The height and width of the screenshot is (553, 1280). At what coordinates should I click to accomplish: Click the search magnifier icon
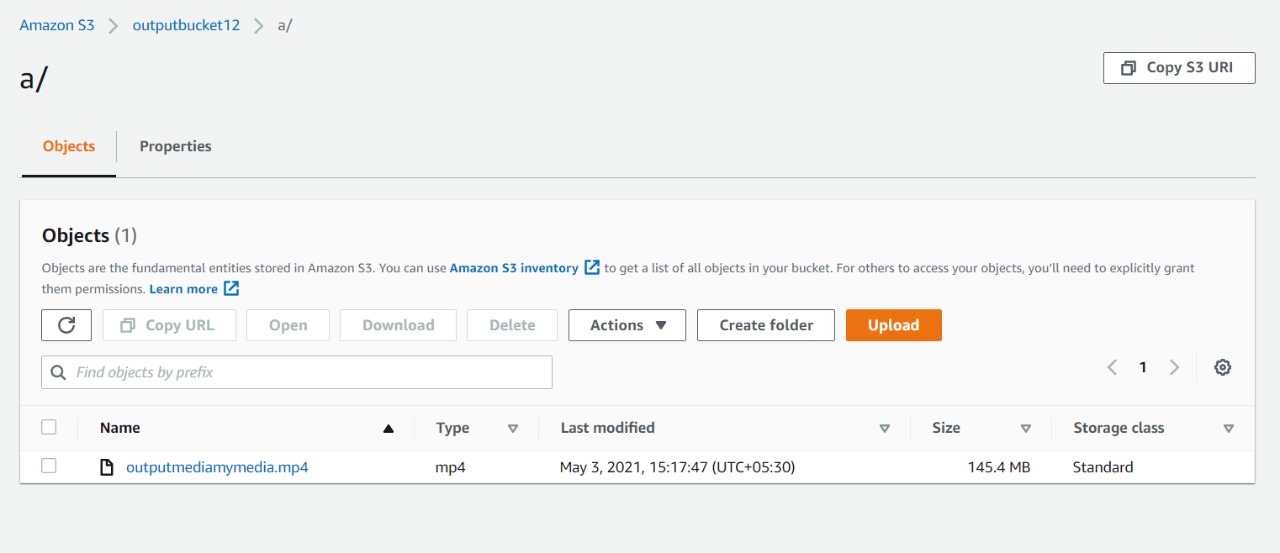coord(58,372)
